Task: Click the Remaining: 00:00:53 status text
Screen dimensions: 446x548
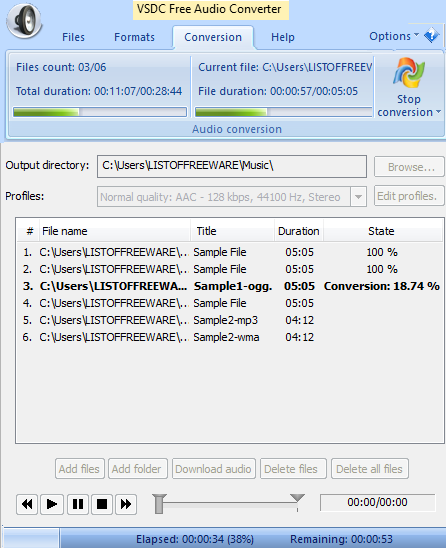Action: click(341, 539)
